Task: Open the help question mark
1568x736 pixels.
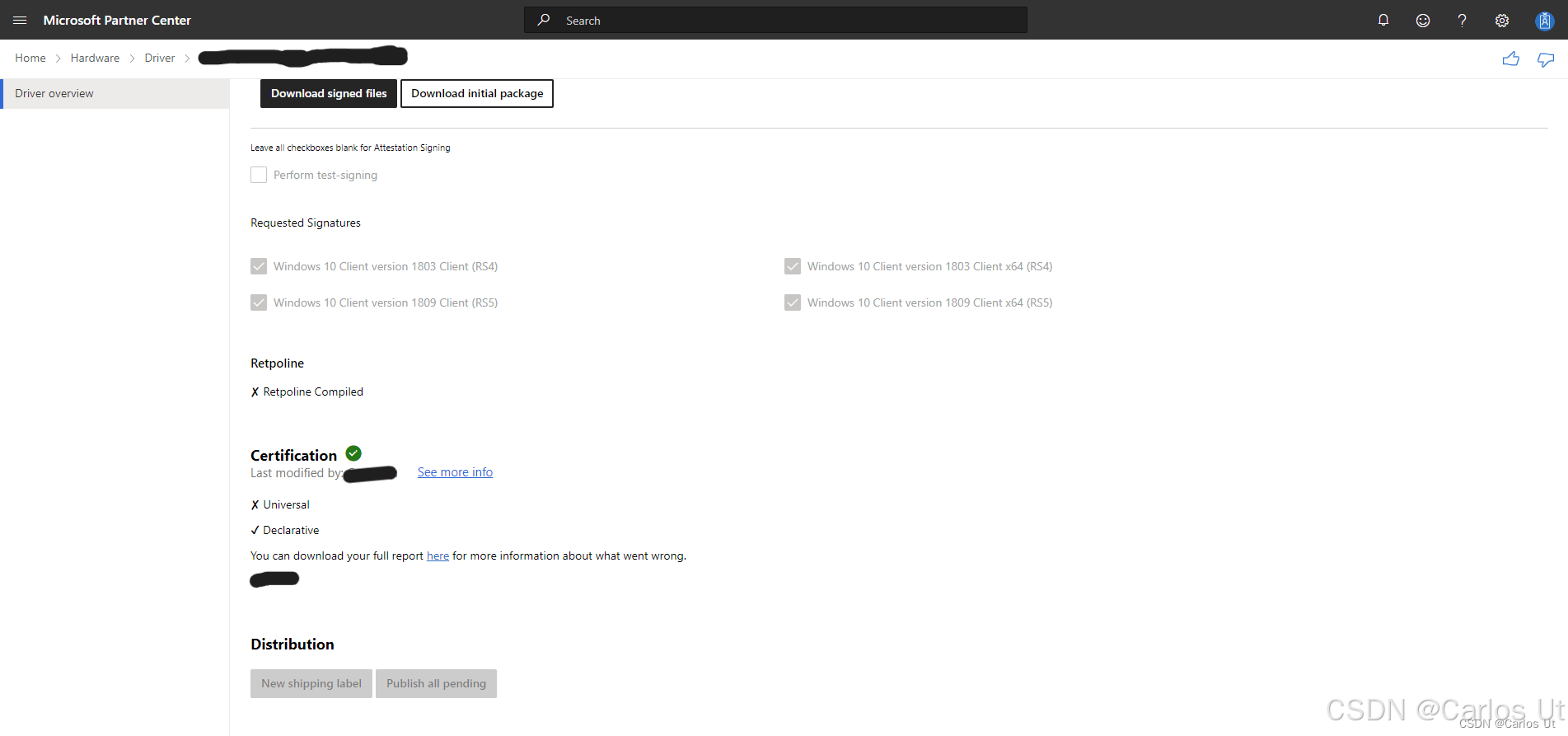Action: click(x=1463, y=20)
